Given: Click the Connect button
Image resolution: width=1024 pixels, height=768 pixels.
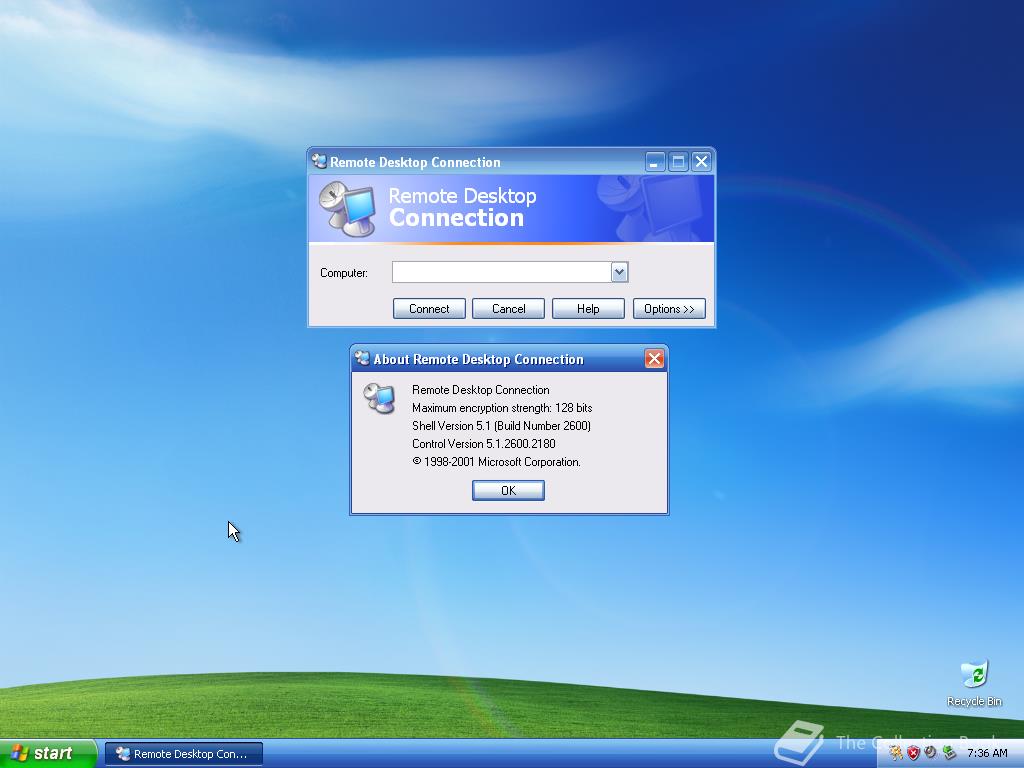Looking at the screenshot, I should pos(429,309).
